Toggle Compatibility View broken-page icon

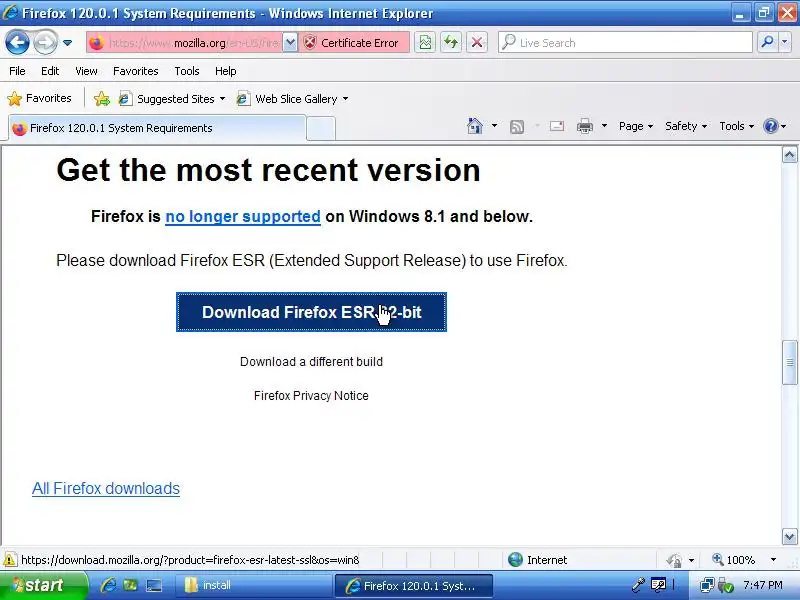(425, 43)
